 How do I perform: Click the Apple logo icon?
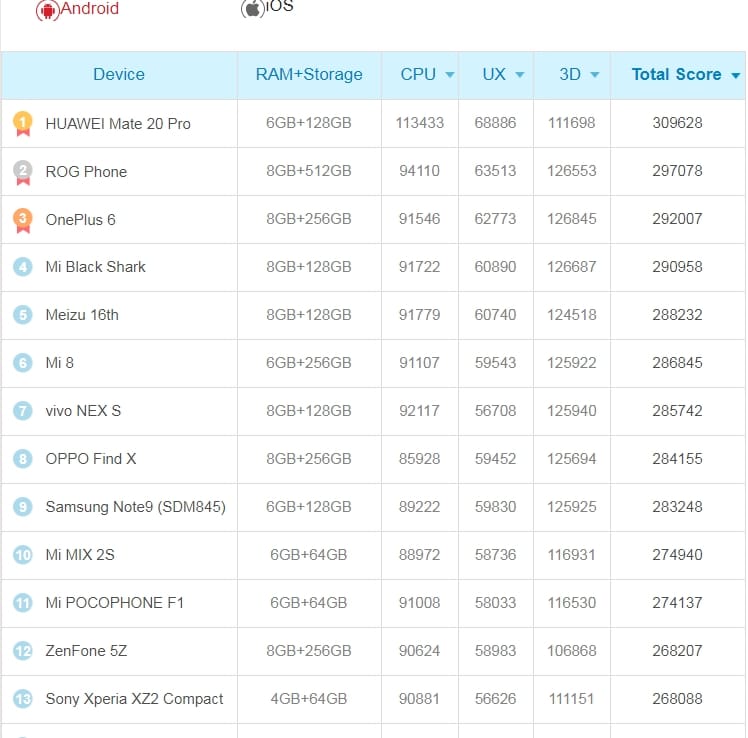[x=252, y=9]
